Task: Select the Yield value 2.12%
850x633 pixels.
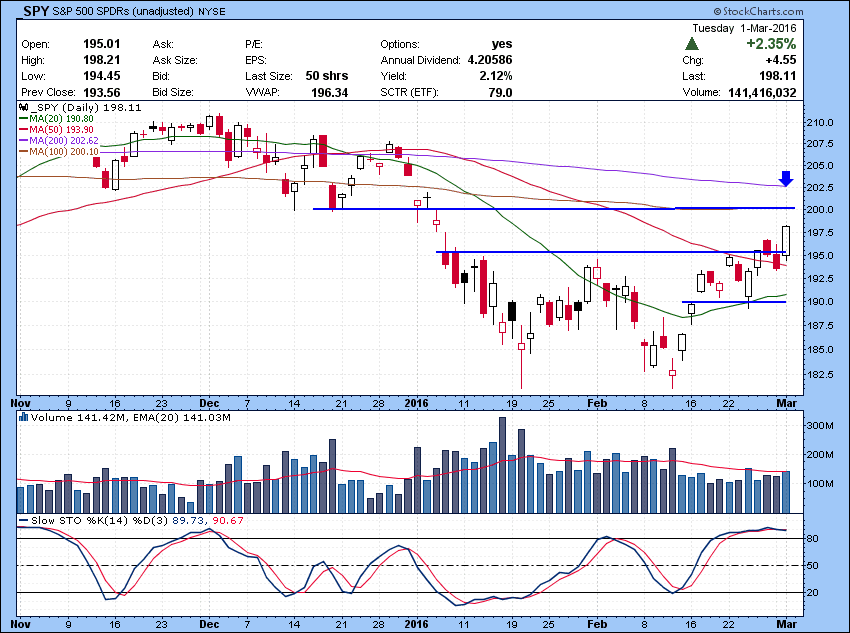Action: point(495,76)
